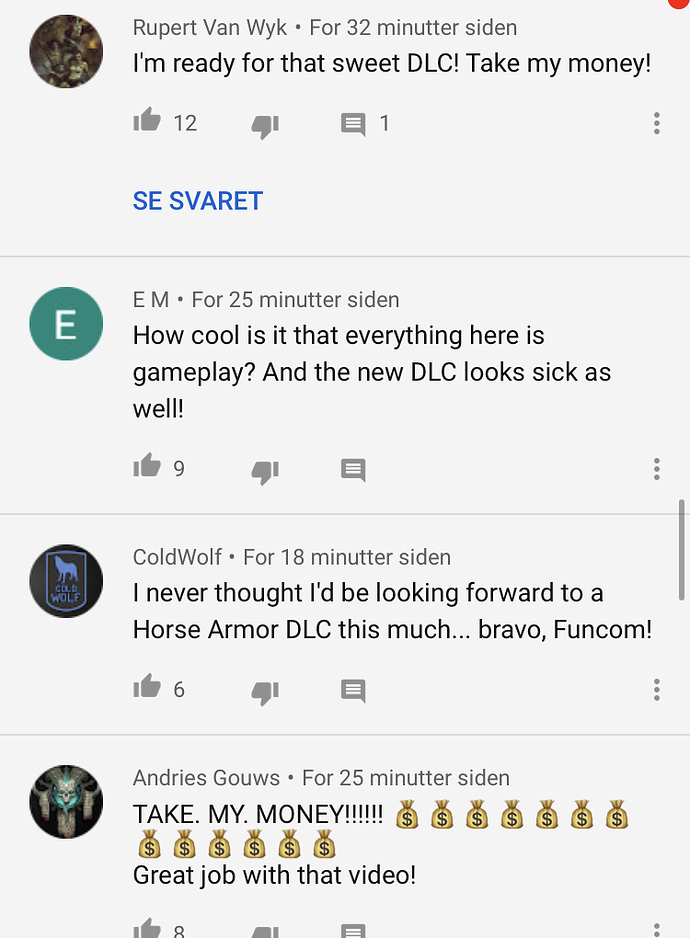
Task: Dislike E M's gameplay comment
Action: [x=265, y=471]
